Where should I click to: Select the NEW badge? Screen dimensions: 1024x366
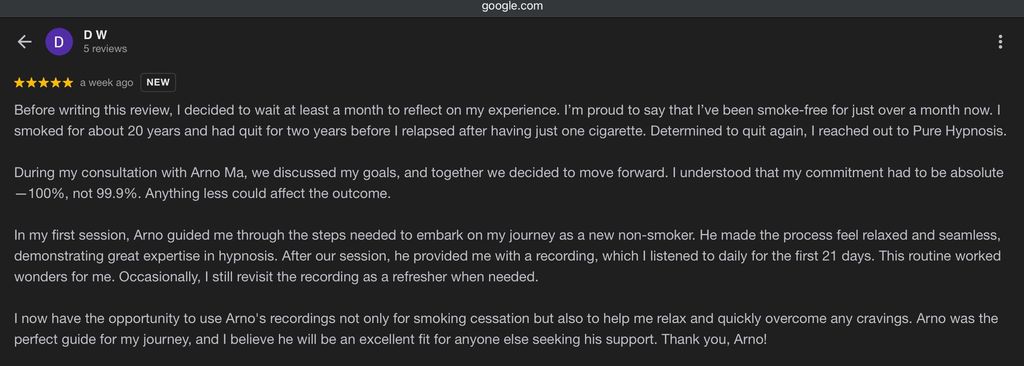click(x=158, y=82)
